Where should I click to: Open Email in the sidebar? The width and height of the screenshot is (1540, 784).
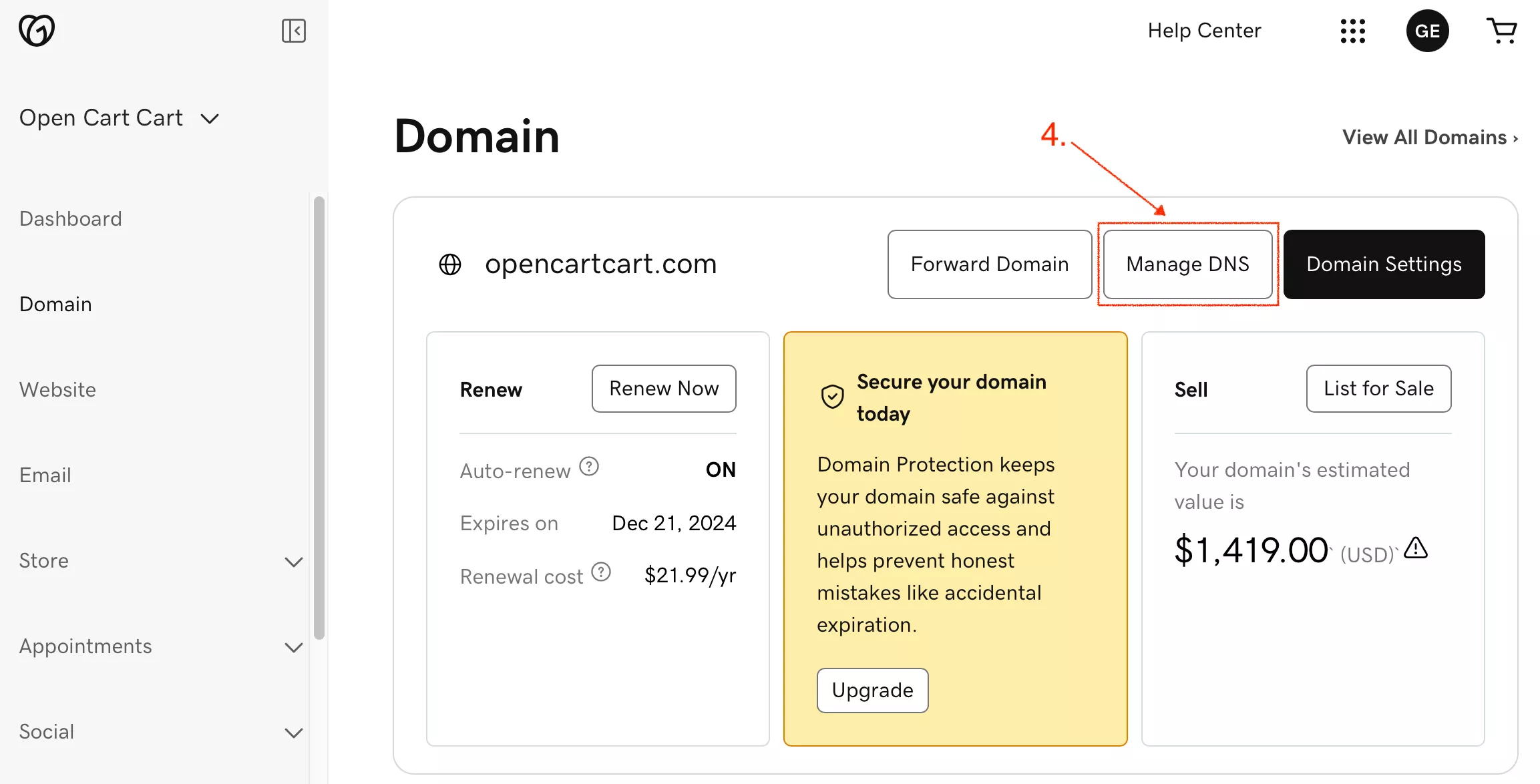(x=45, y=475)
